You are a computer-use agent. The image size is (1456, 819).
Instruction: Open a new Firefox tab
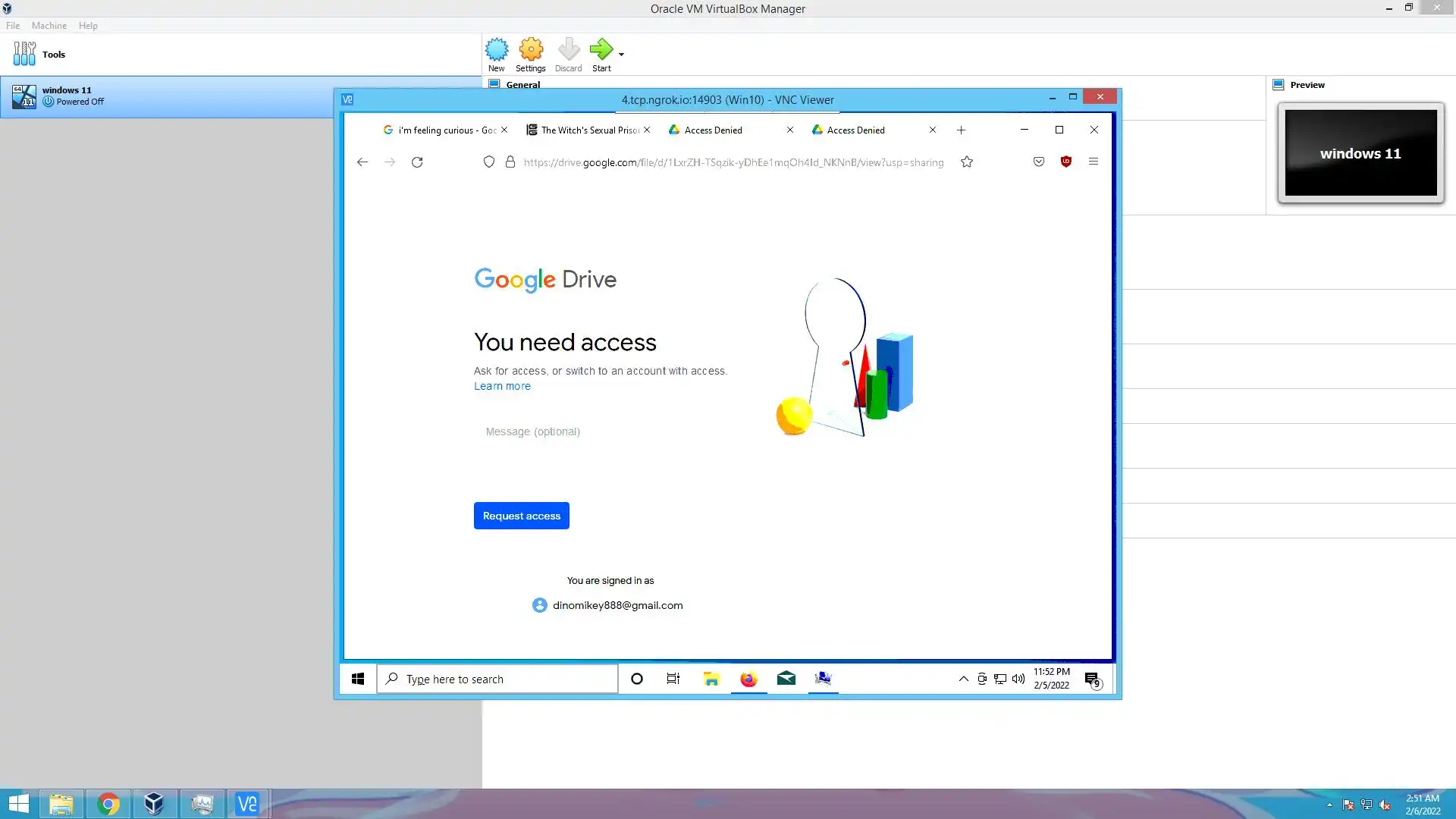(961, 130)
